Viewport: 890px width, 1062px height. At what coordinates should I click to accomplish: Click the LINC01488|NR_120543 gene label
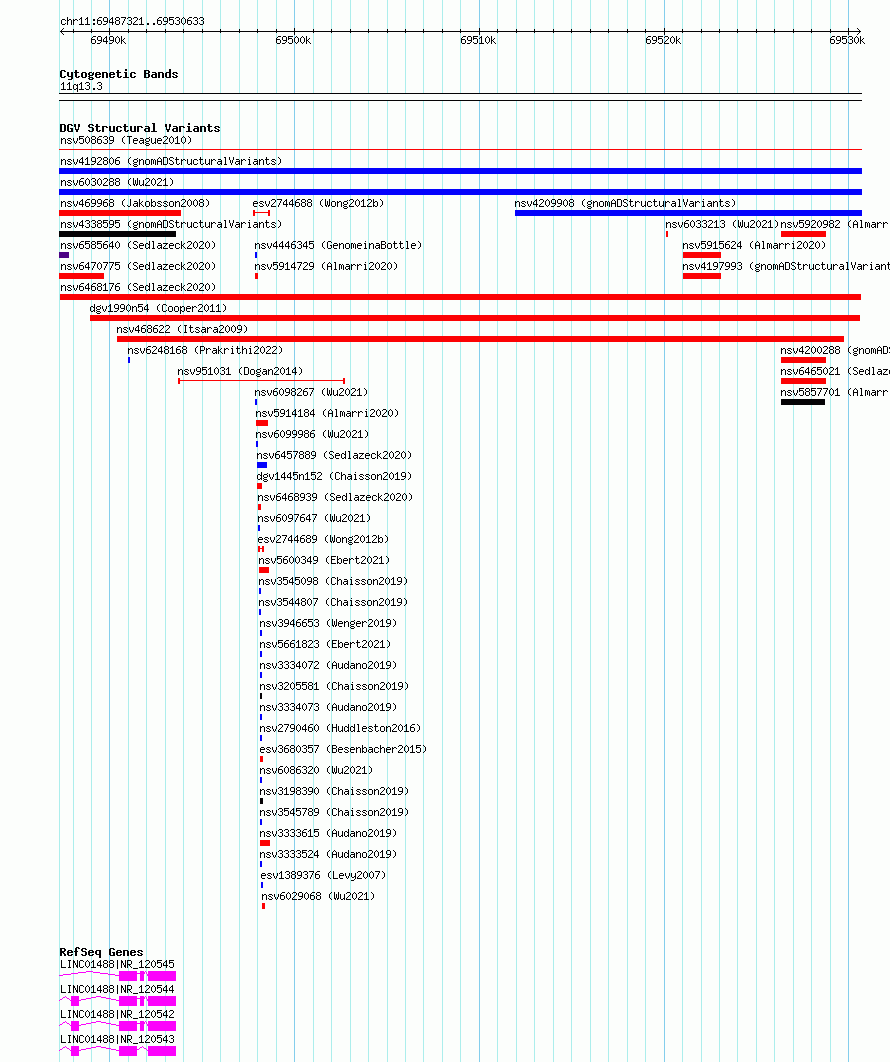click(117, 1040)
